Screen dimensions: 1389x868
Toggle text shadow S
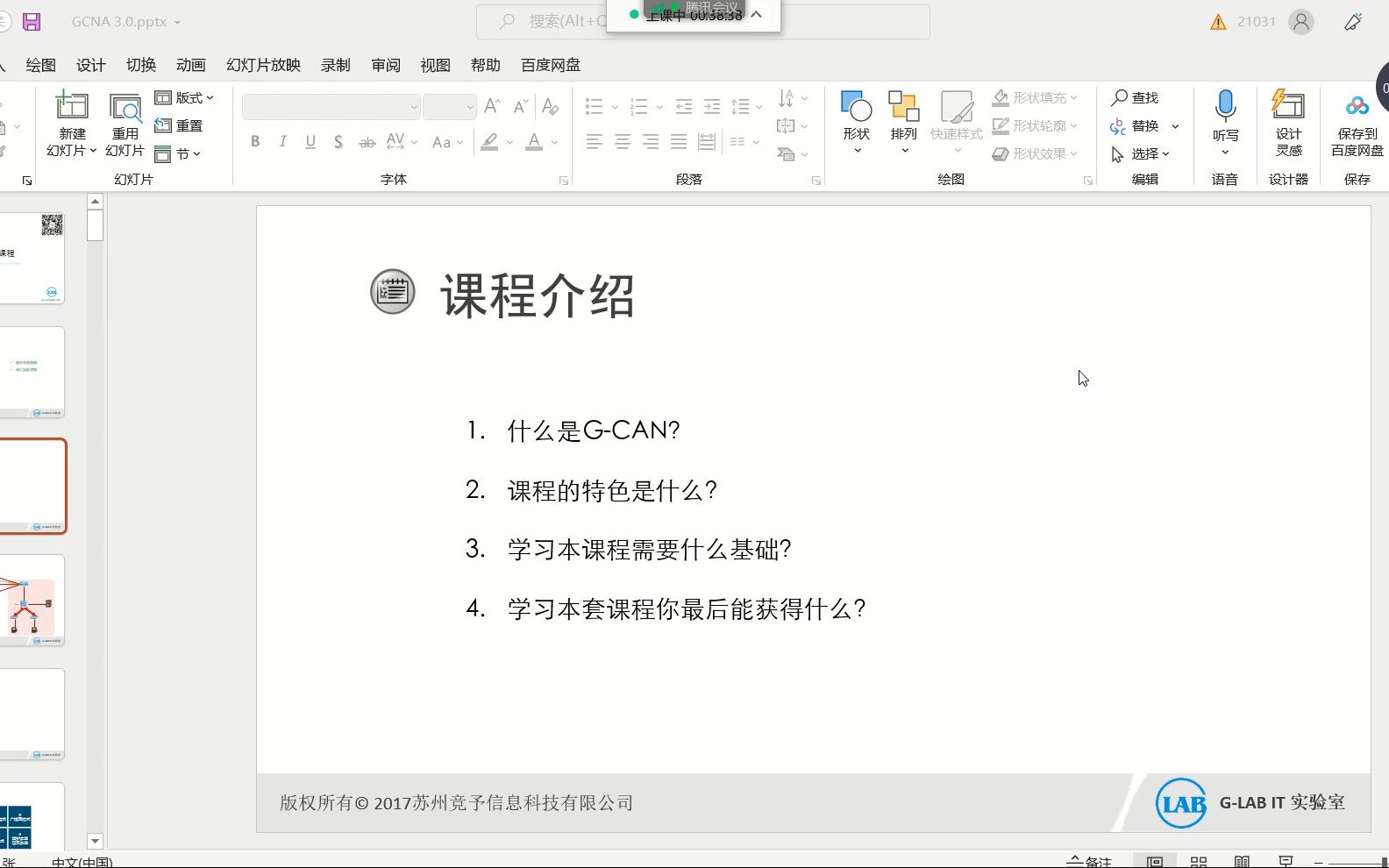[338, 141]
